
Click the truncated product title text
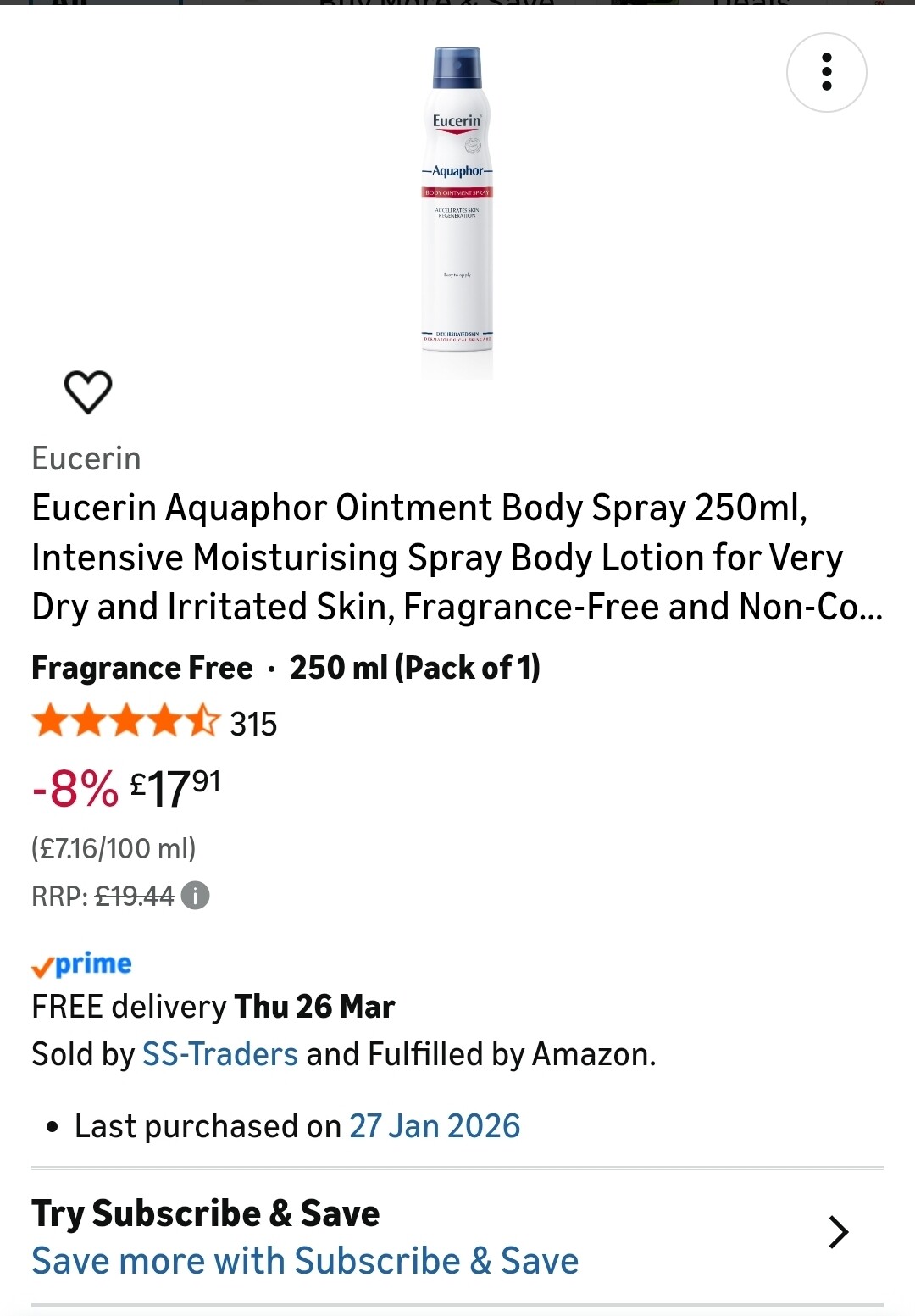coord(457,558)
